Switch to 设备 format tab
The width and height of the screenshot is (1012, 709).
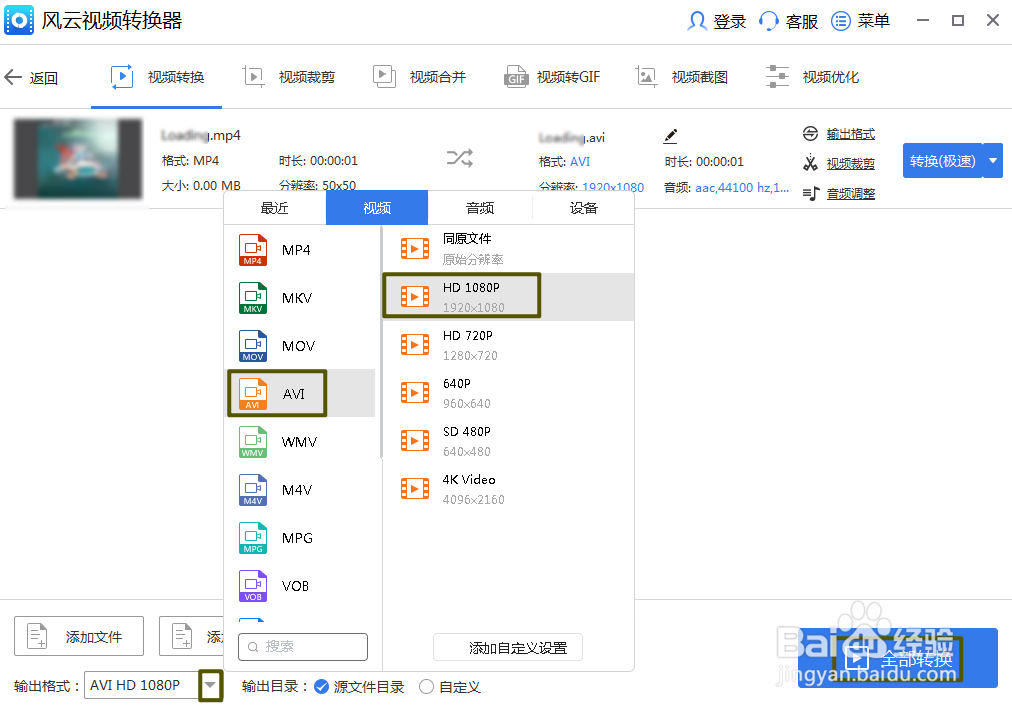pyautogui.click(x=583, y=208)
